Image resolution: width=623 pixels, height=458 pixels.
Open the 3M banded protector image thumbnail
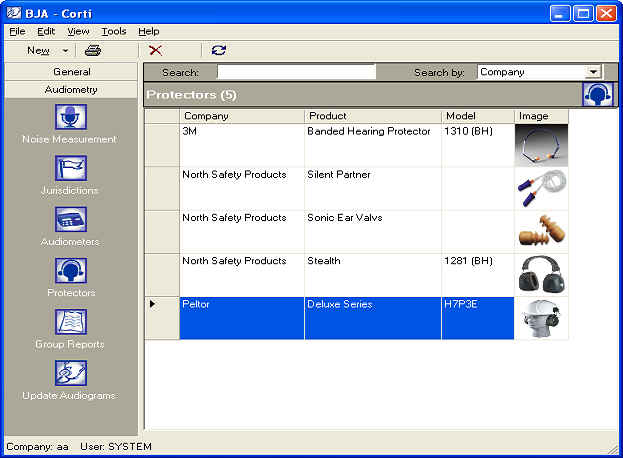[x=541, y=145]
